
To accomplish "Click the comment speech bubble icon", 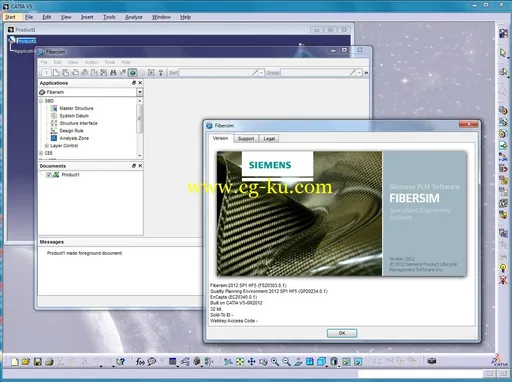I will coord(152,361).
